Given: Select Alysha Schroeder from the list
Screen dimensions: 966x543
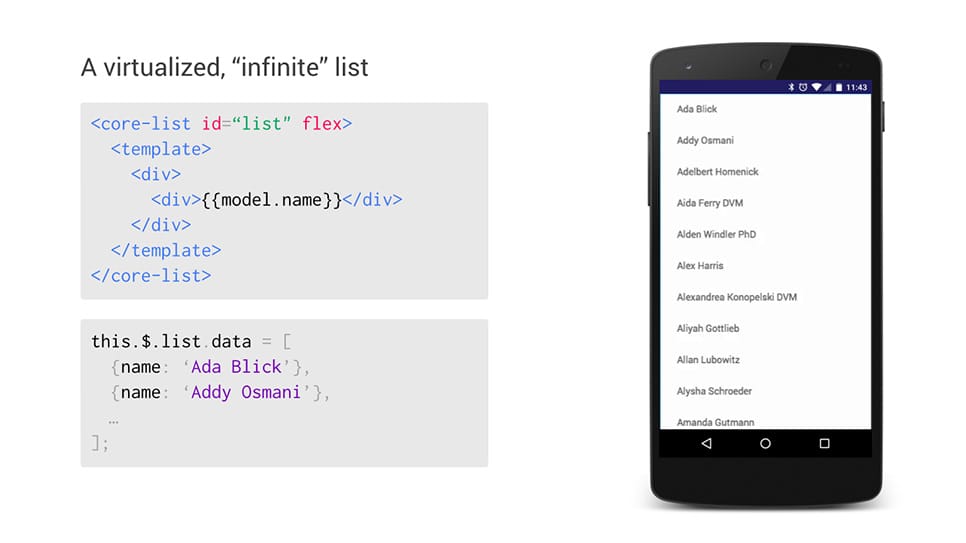Looking at the screenshot, I should [714, 391].
